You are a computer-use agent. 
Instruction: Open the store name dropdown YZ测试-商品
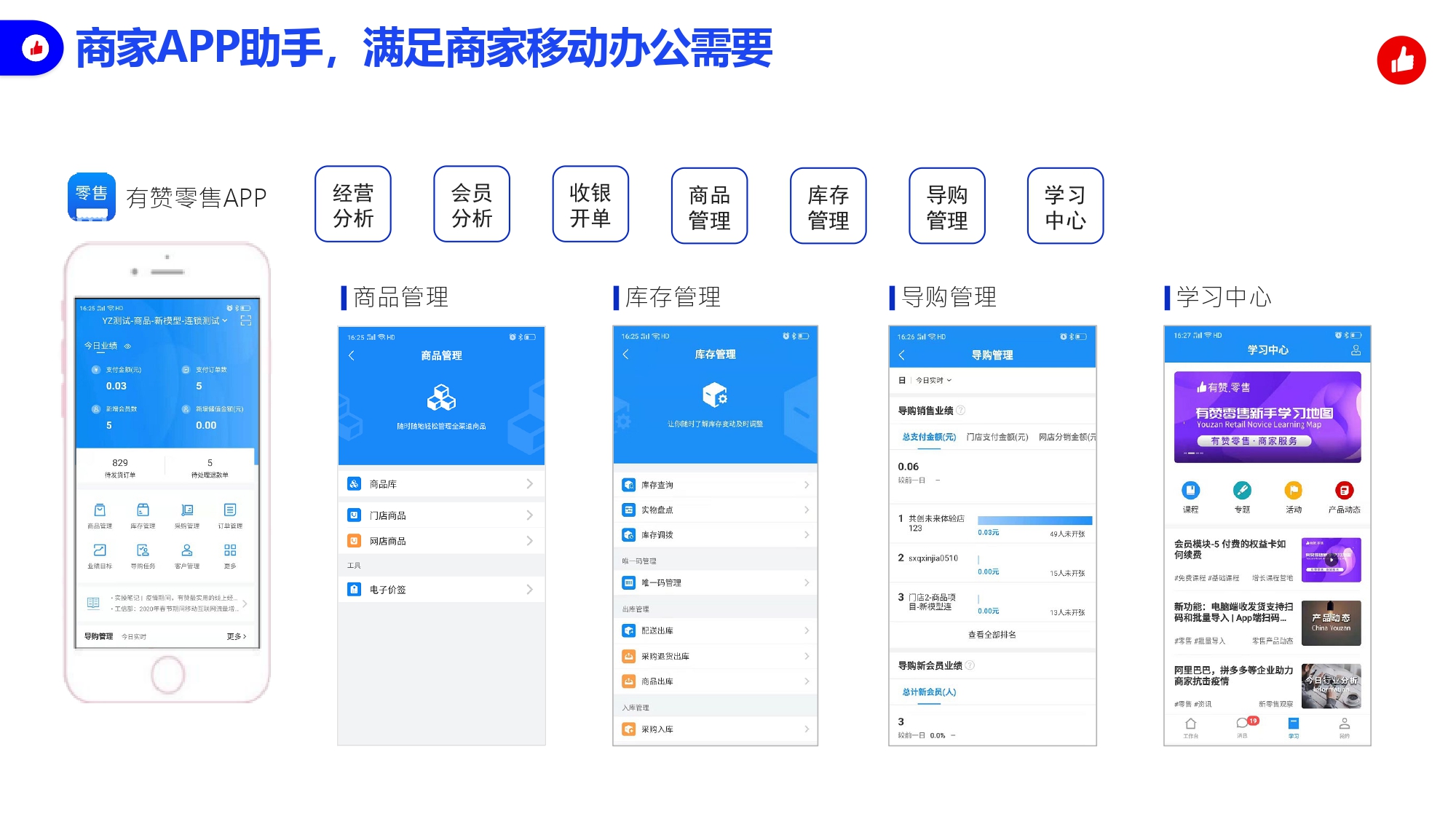[x=165, y=320]
